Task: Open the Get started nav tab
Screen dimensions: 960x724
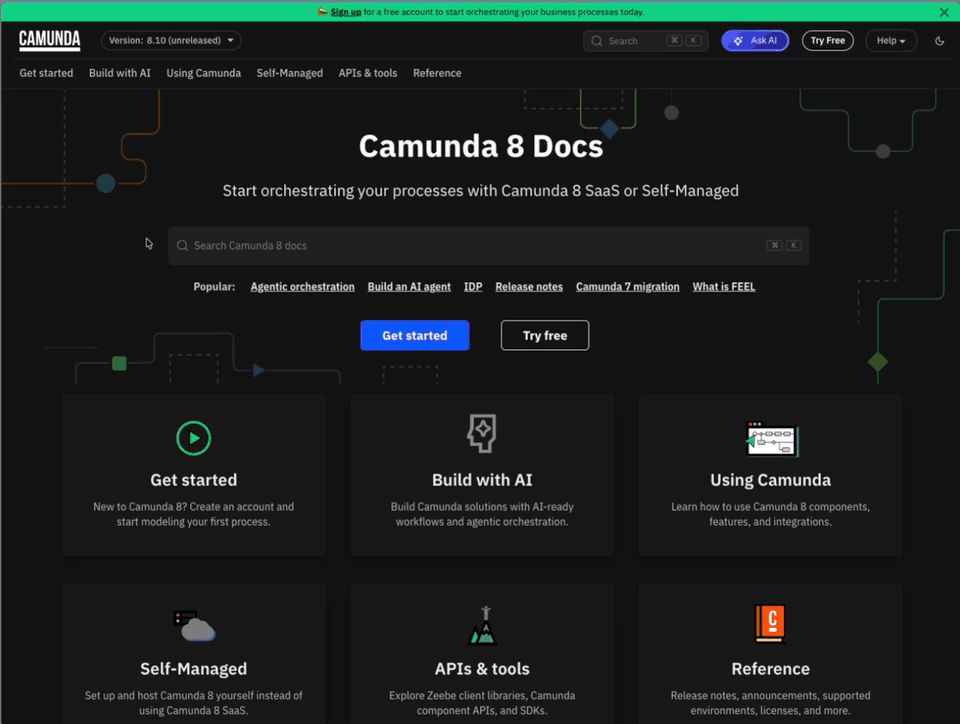Action: [x=46, y=73]
